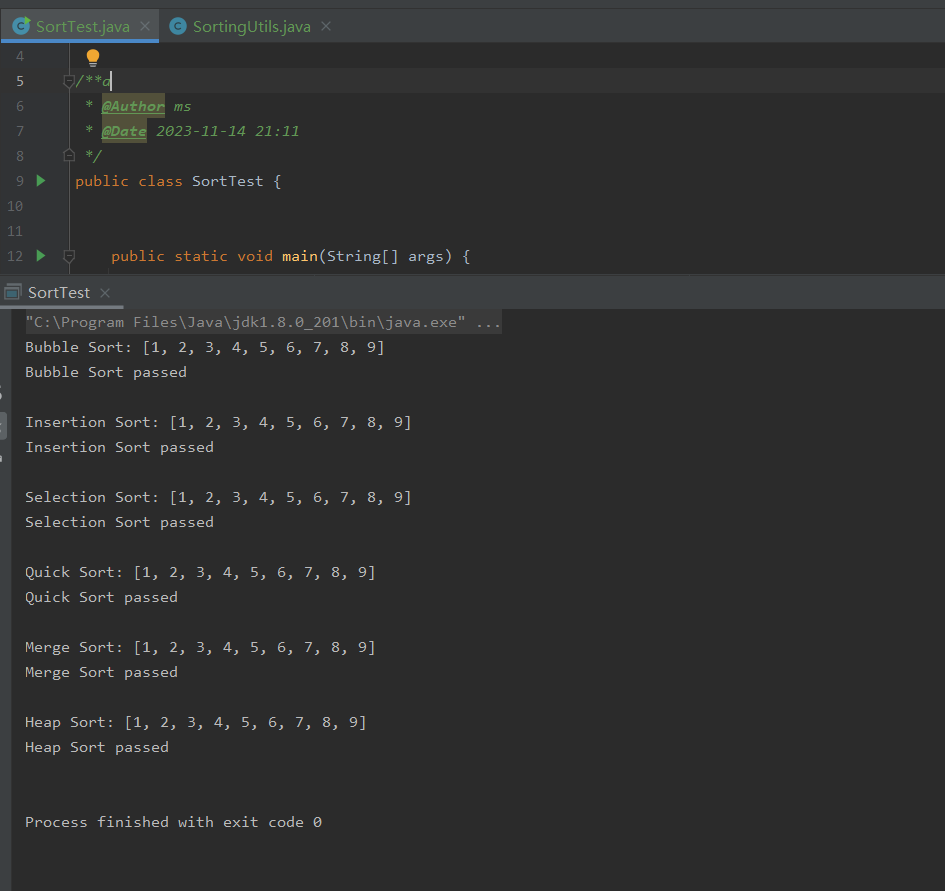Click the SortingUtils.java class file icon
Screen dimensions: 945x891
178,26
